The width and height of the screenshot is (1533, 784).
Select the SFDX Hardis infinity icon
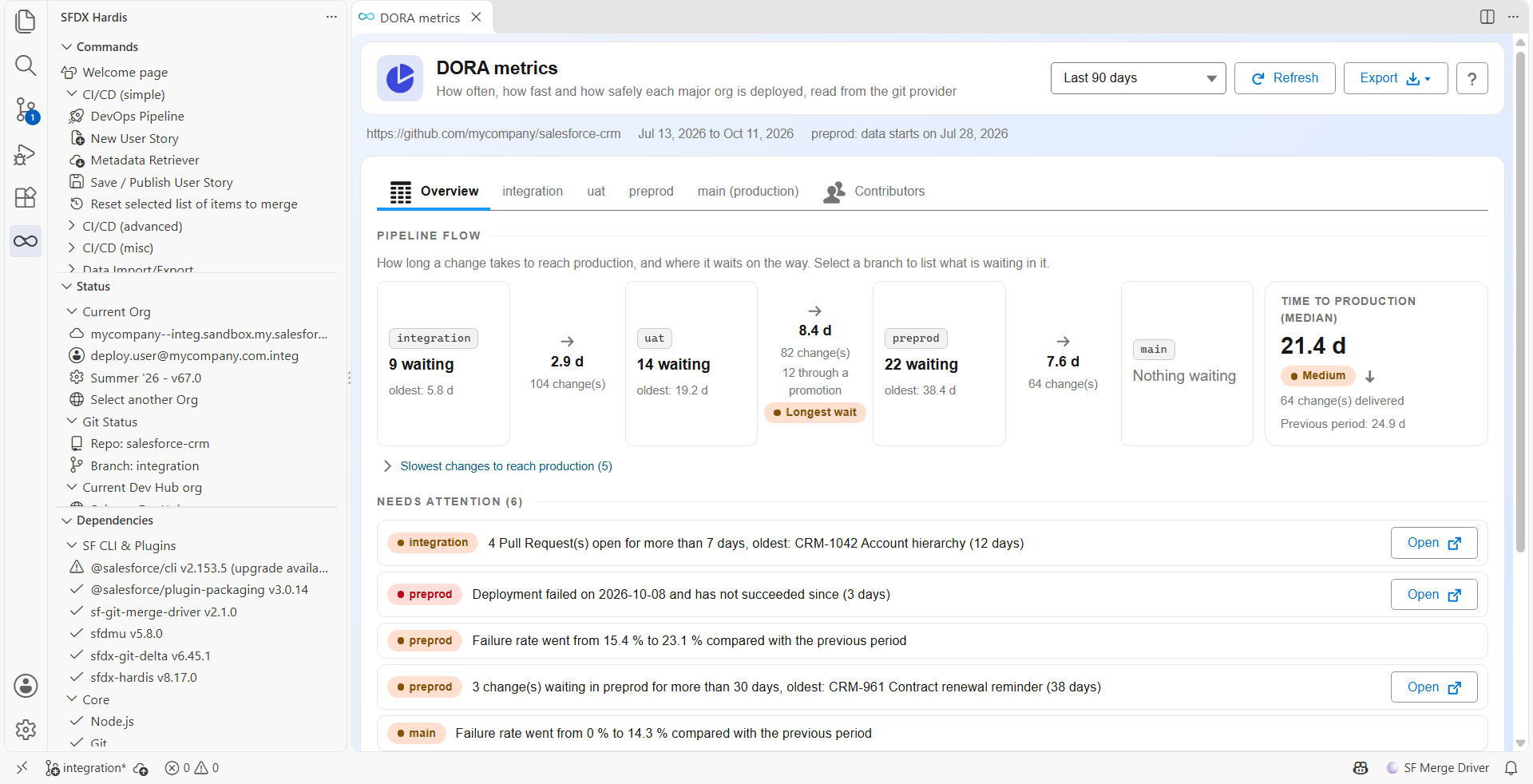tap(26, 241)
